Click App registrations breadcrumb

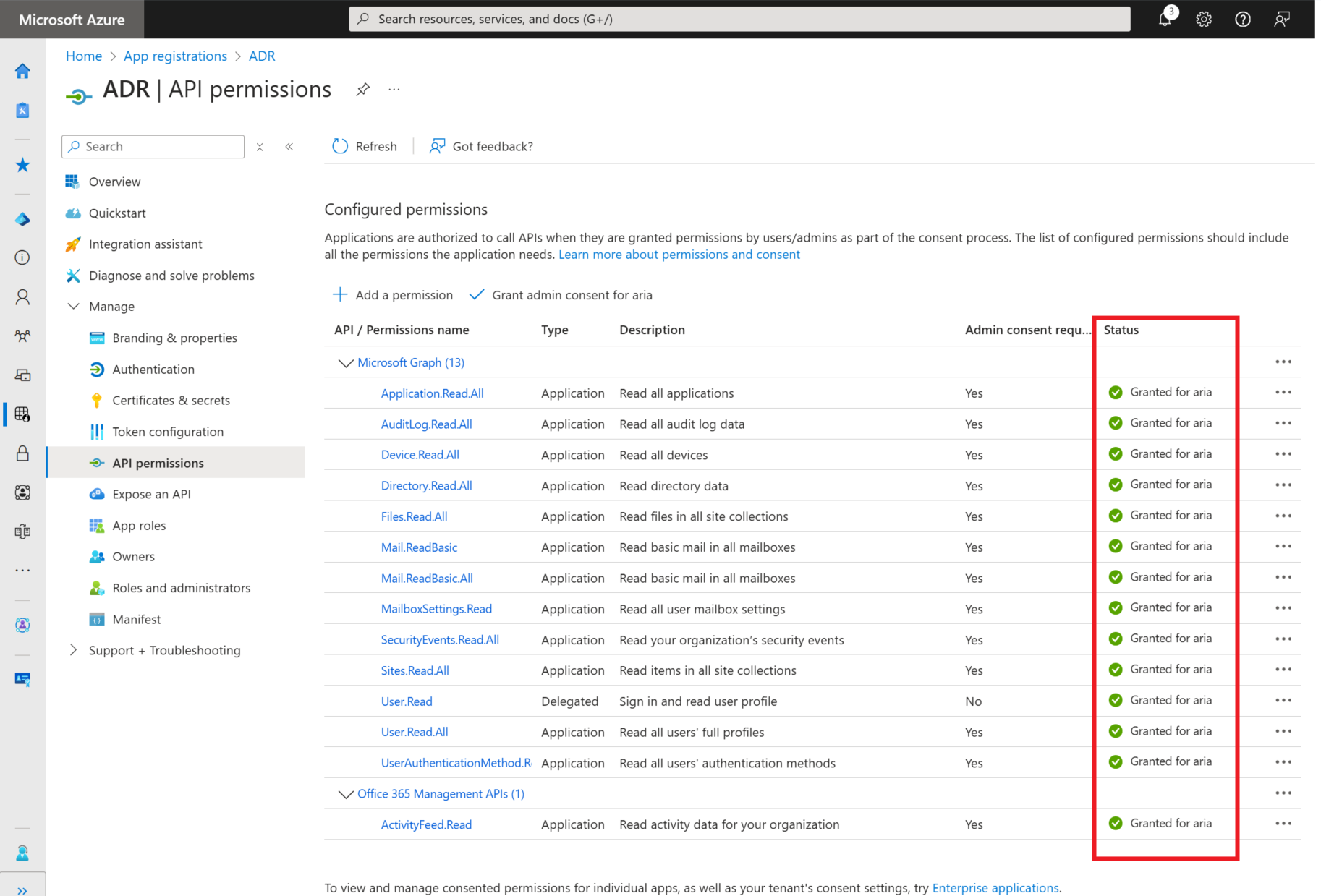point(175,56)
